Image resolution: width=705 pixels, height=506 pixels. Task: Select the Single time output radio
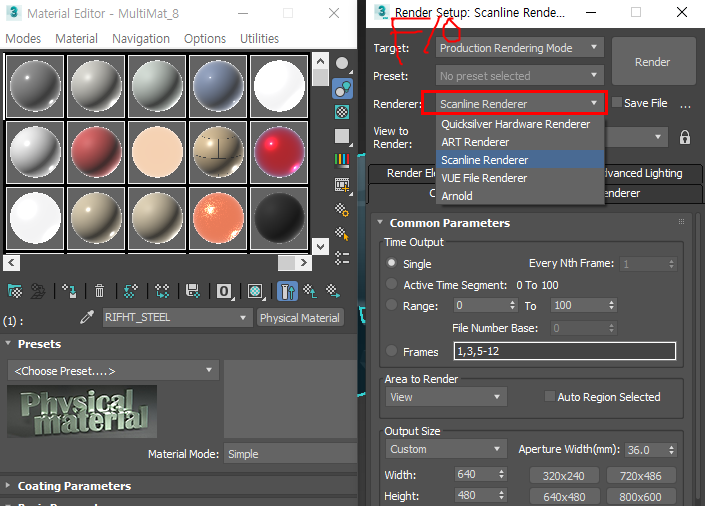[392, 263]
